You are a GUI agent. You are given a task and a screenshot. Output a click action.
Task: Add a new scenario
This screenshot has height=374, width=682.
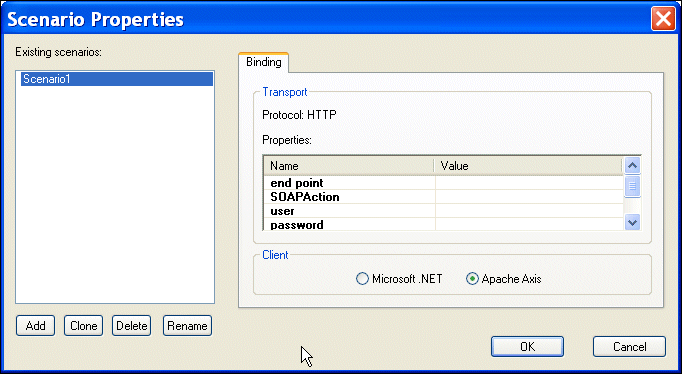[x=36, y=326]
